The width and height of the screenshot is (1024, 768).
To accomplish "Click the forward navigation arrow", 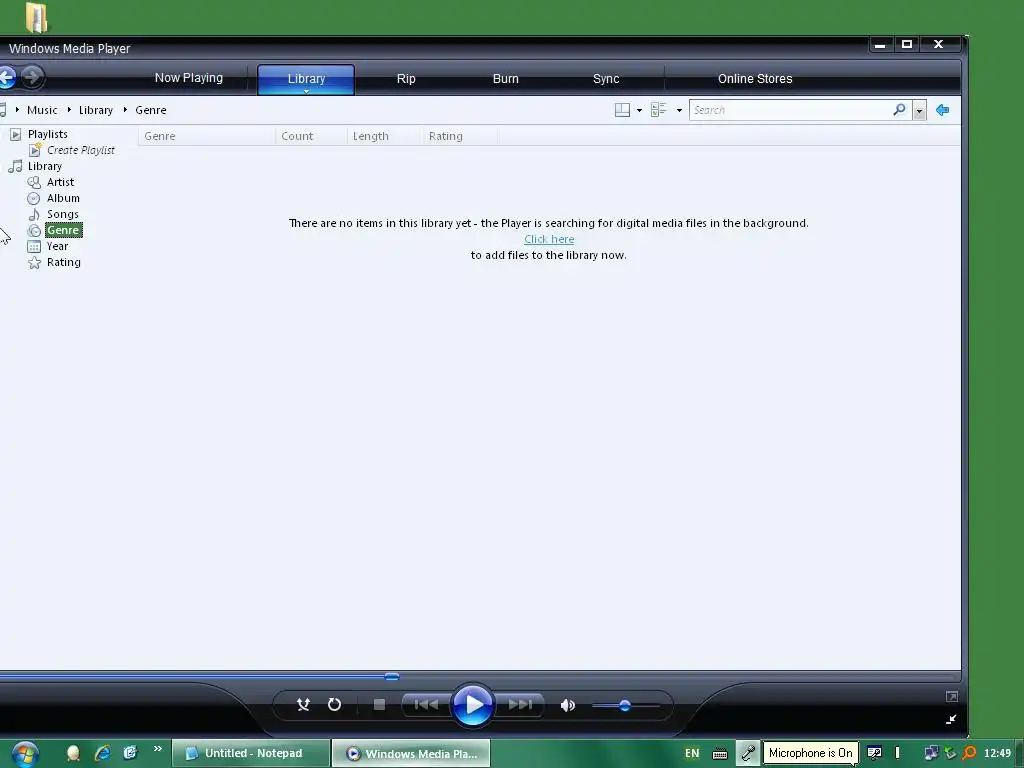I will [32, 78].
